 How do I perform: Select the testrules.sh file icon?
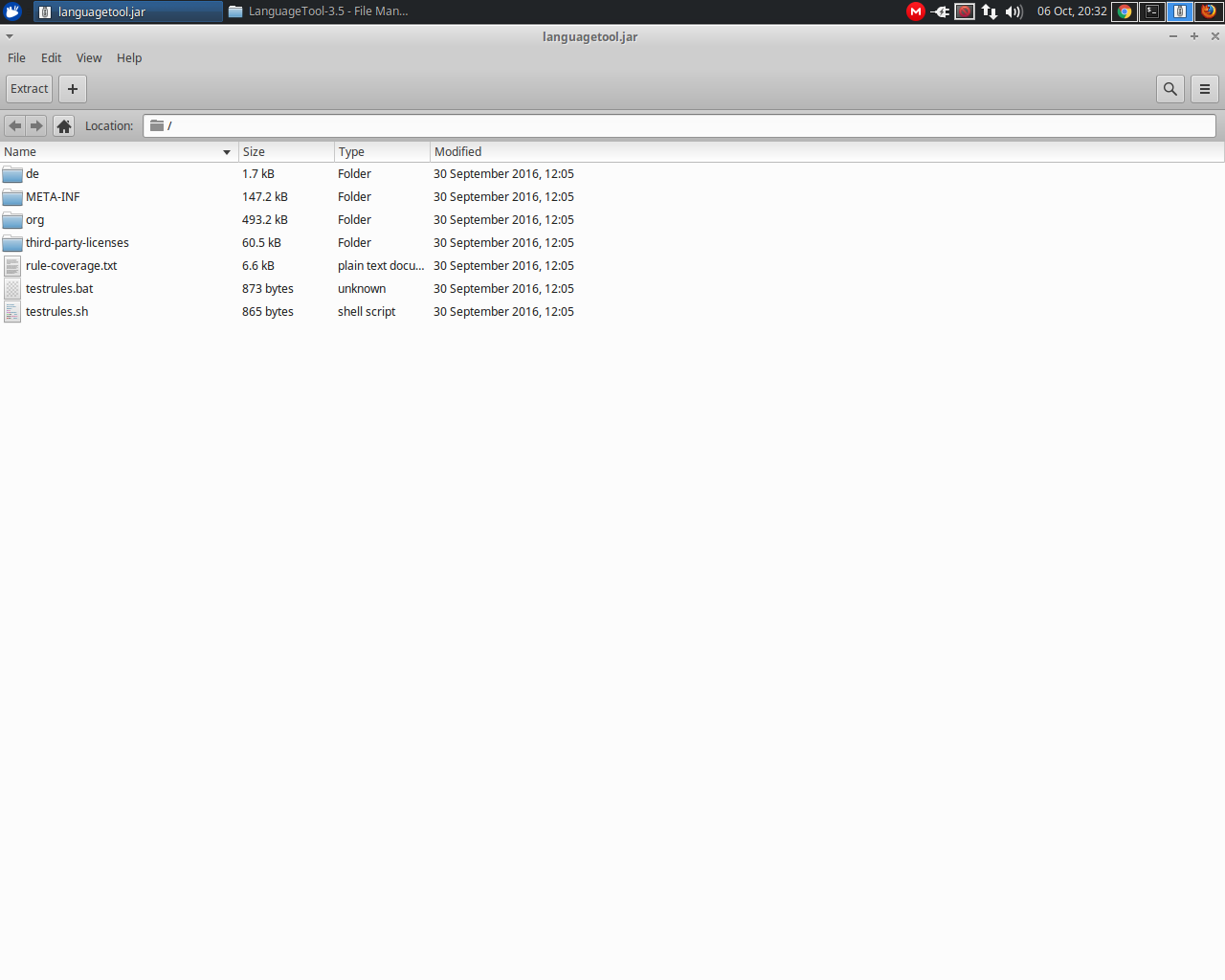click(12, 312)
